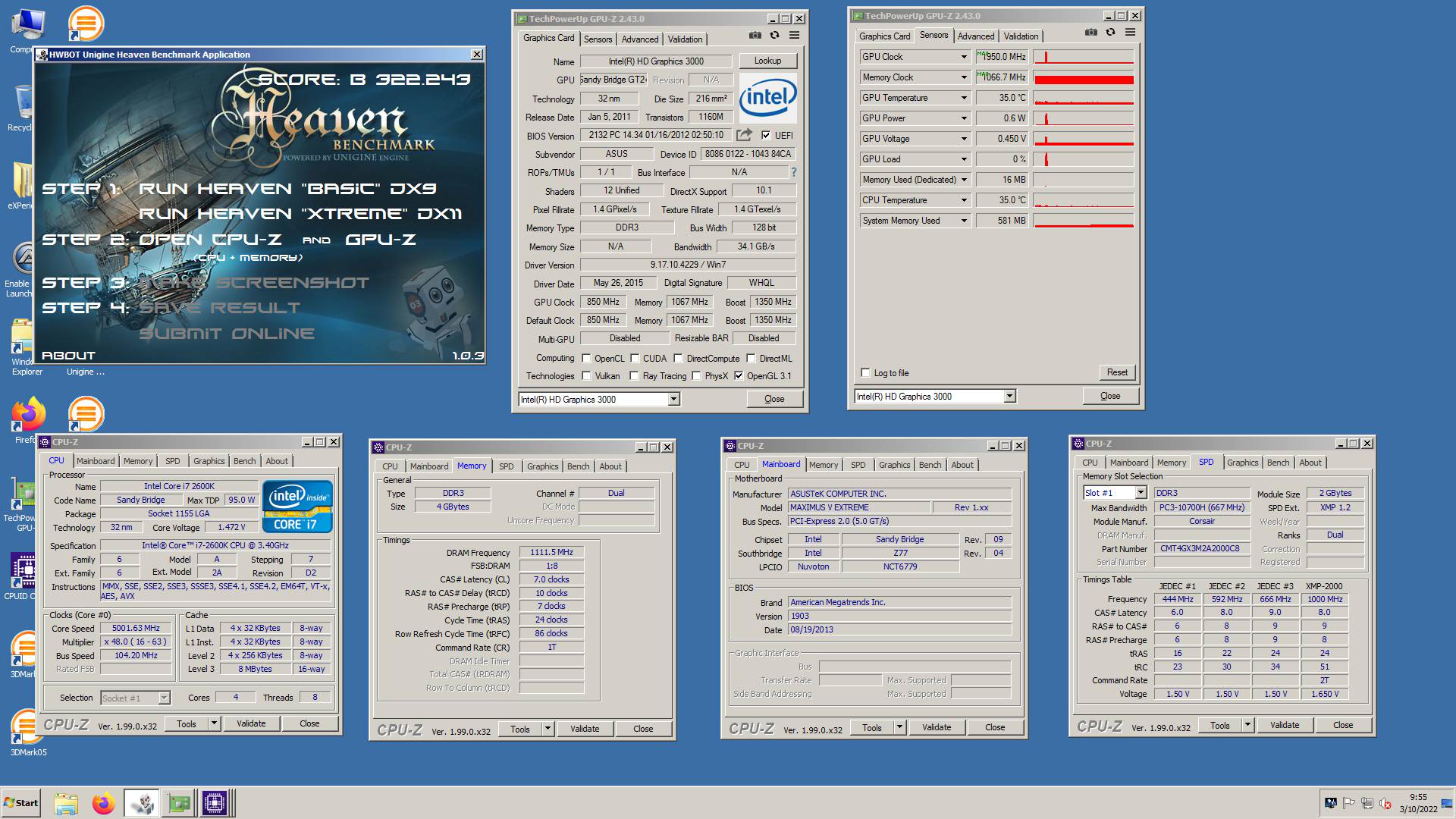
Task: Switch to Advanced tab in GPU-Z Graphics Card window
Action: (x=639, y=39)
